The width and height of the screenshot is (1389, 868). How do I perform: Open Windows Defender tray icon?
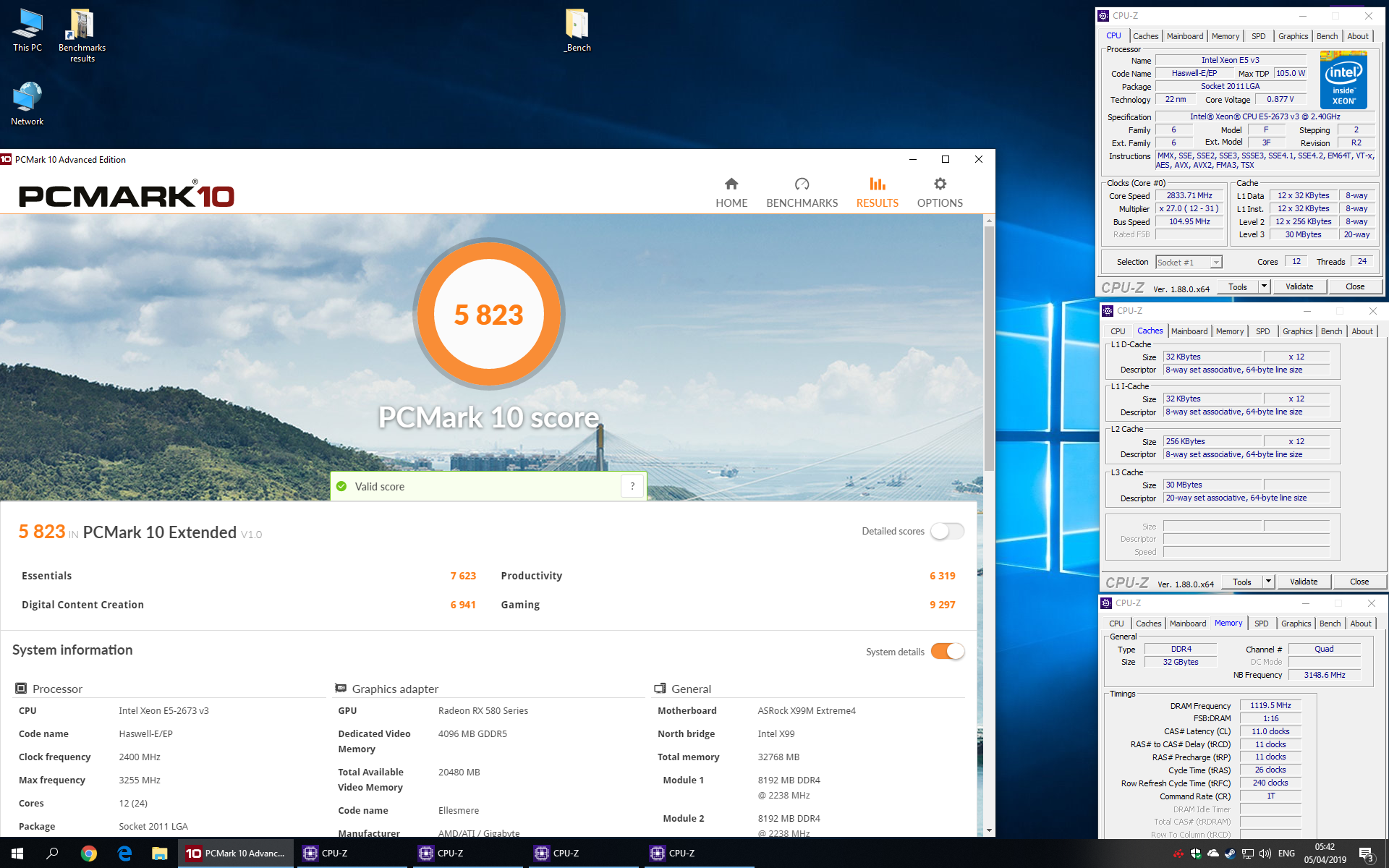click(1195, 854)
